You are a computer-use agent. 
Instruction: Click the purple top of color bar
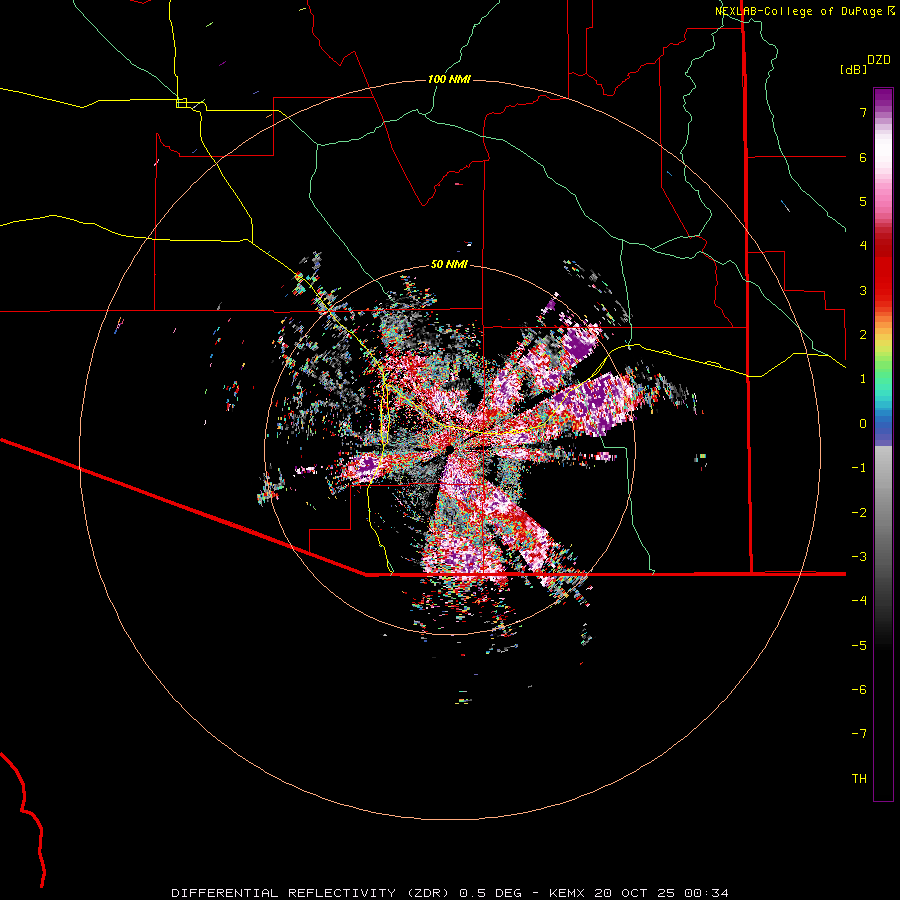pos(883,98)
